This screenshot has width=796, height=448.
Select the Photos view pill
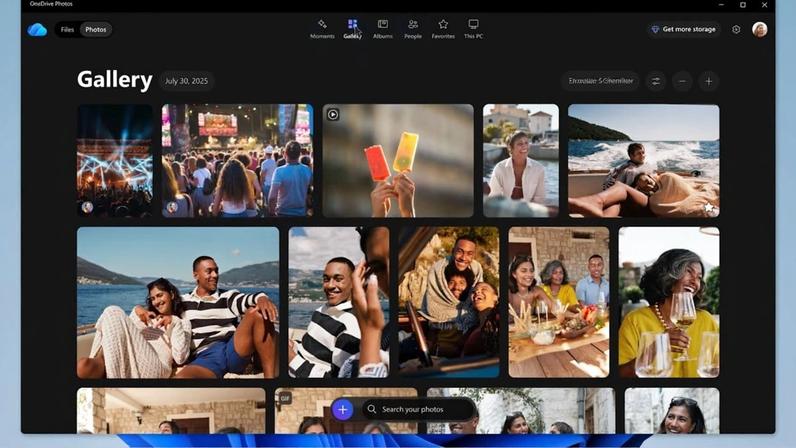pos(96,29)
